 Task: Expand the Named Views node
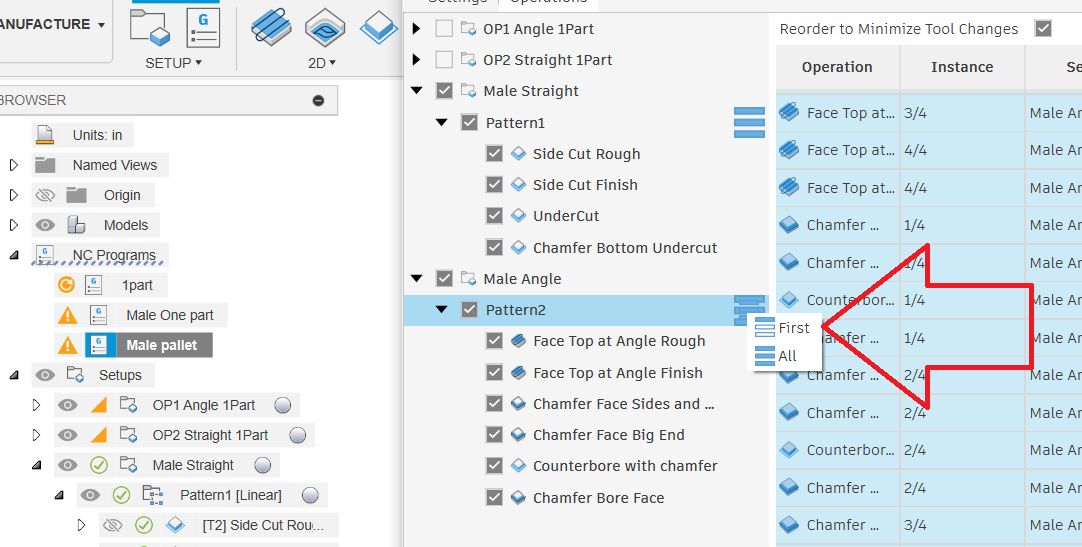(13, 165)
